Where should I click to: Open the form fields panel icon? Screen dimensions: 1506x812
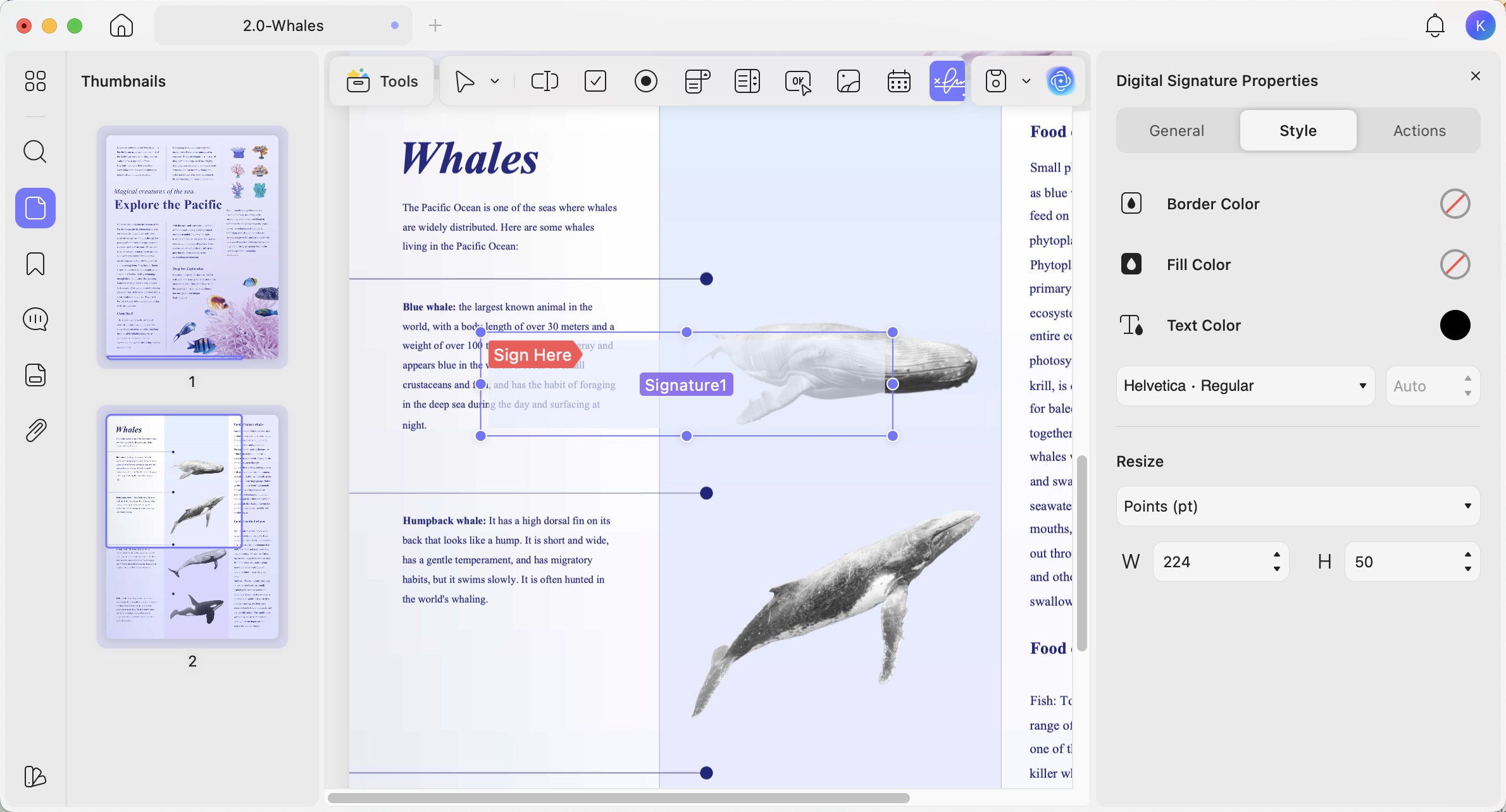35,375
